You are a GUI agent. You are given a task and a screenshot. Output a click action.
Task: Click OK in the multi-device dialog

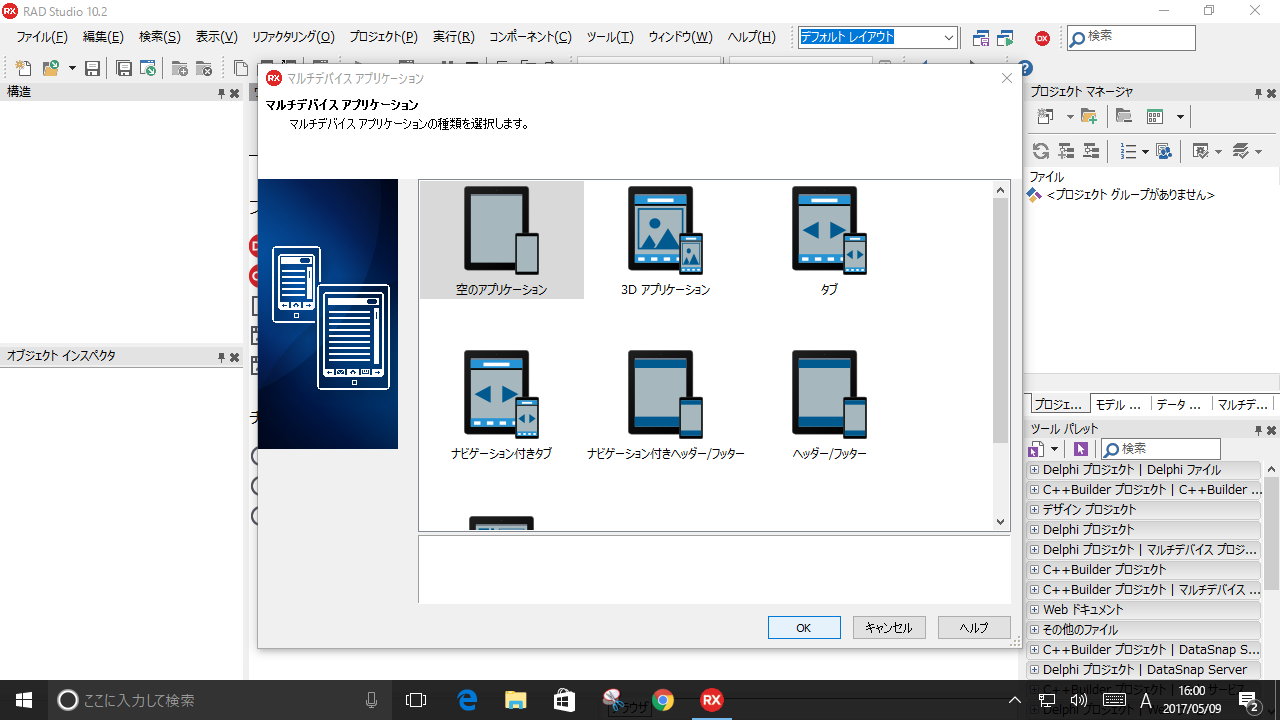click(x=804, y=627)
